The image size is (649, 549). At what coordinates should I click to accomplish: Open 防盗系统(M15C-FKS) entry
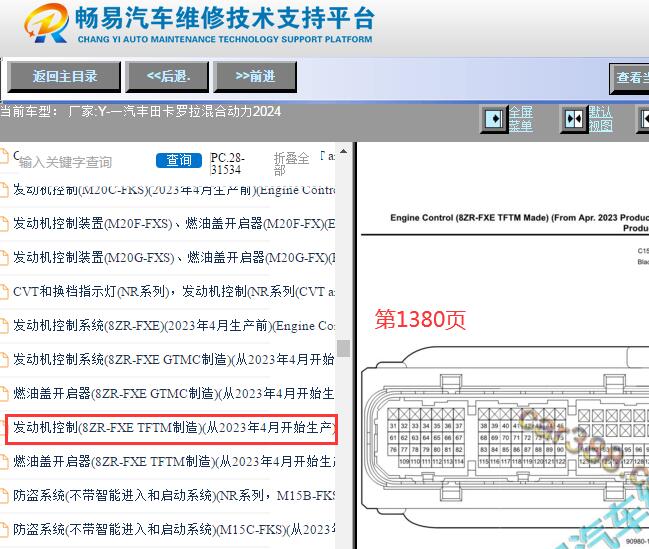tap(174, 530)
